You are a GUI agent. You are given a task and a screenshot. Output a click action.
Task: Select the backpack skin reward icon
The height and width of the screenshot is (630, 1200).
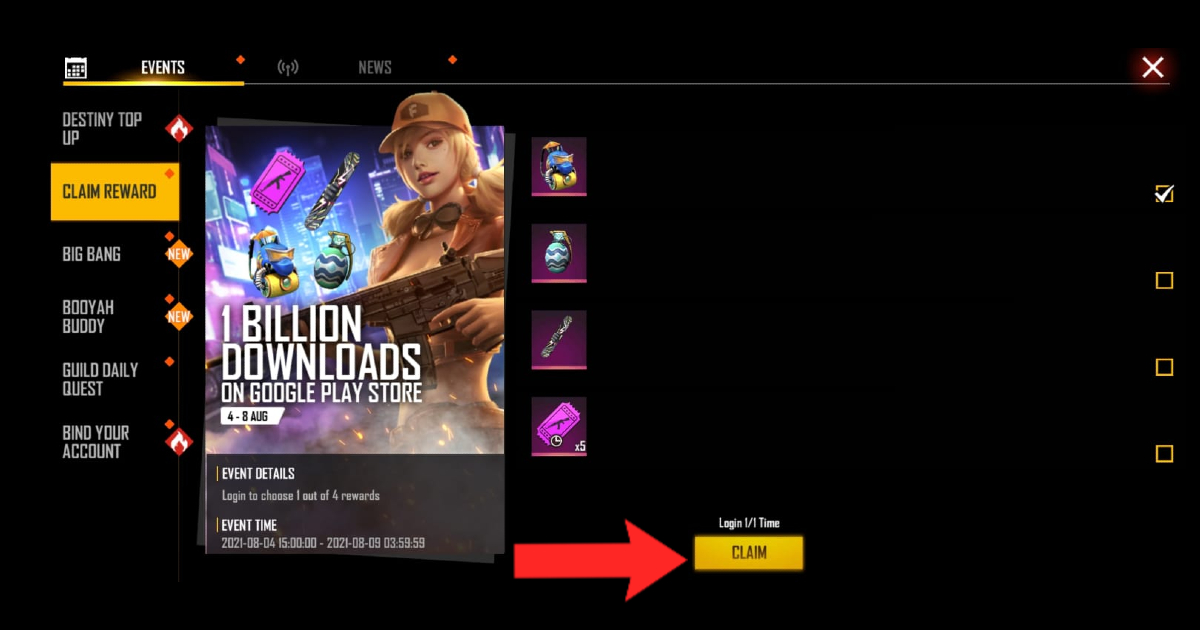[559, 166]
